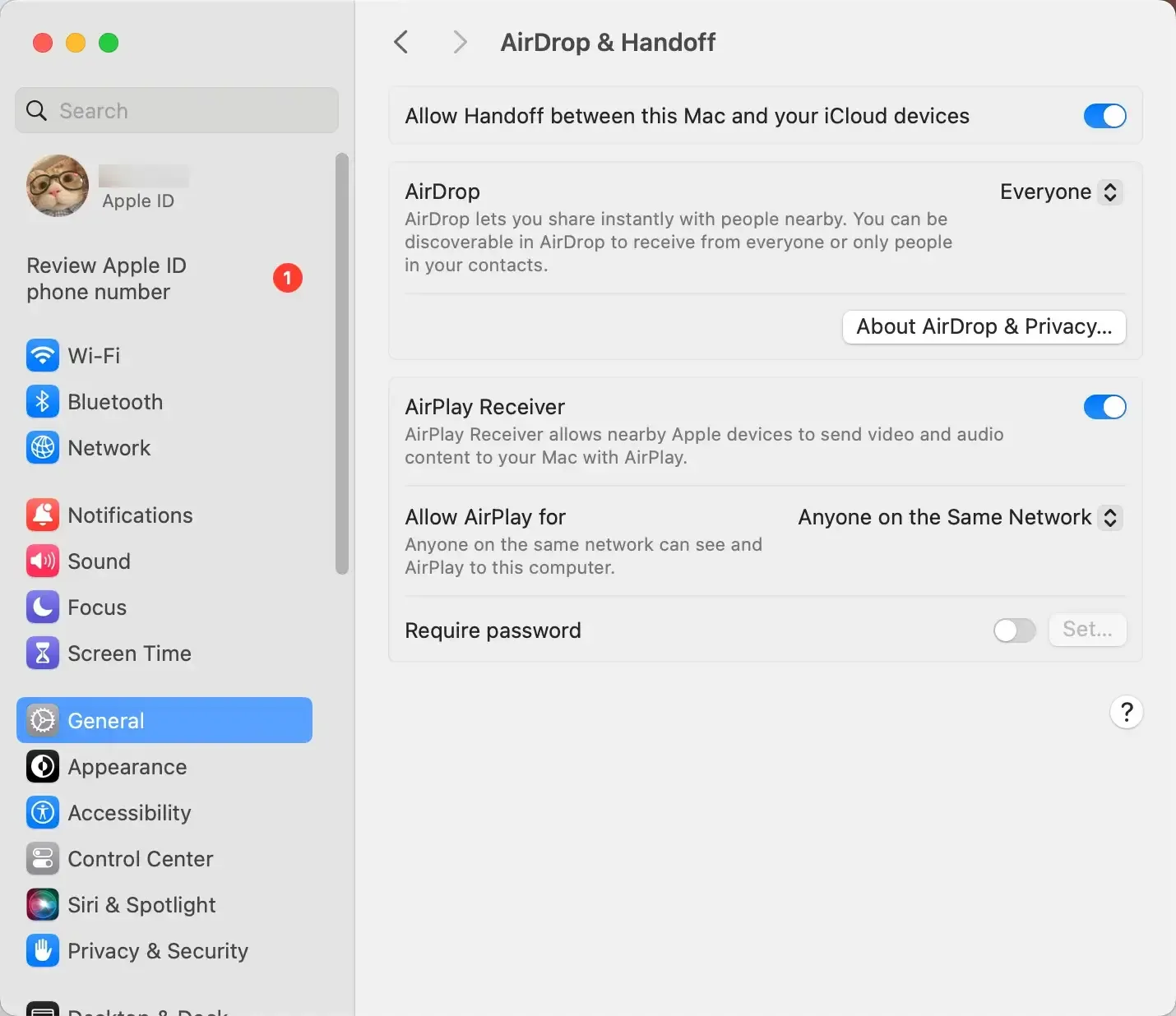Open Siri & Spotlight settings label

(x=141, y=905)
